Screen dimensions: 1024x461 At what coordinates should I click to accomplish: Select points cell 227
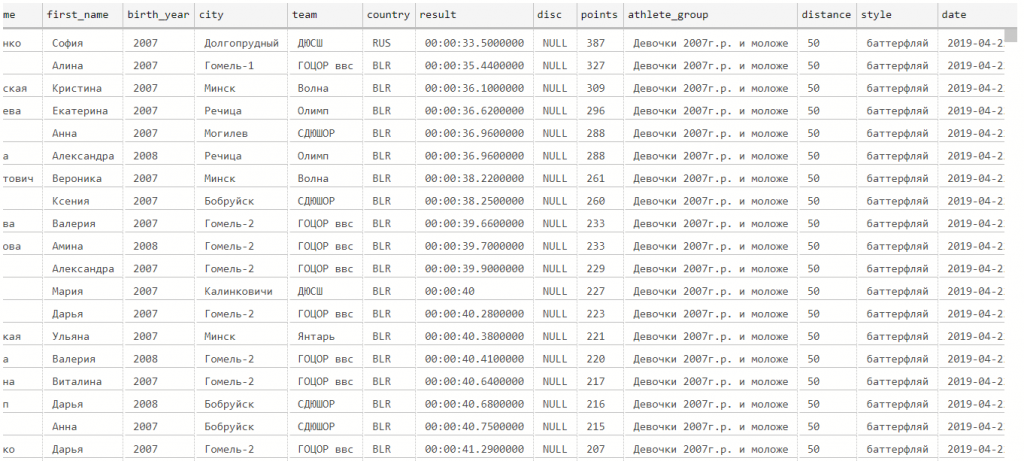(596, 291)
